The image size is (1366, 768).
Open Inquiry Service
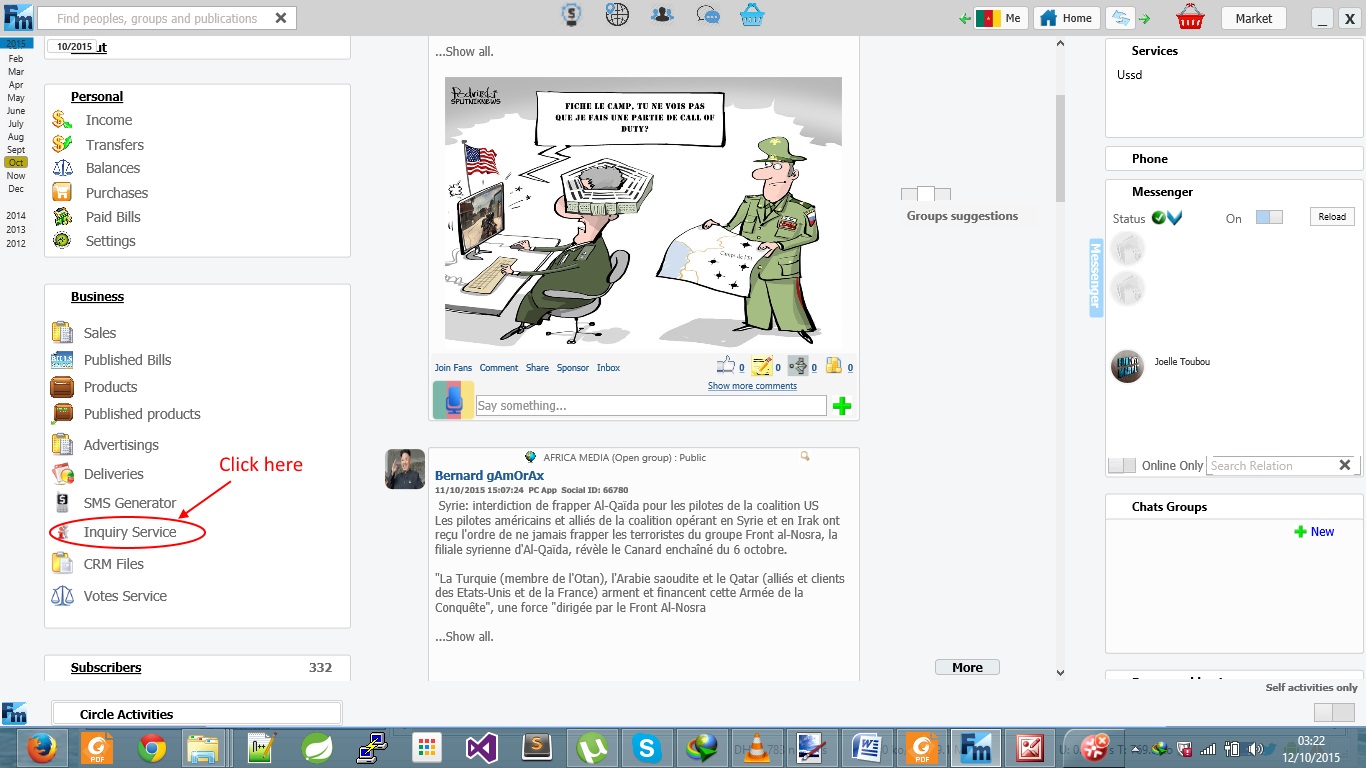pos(129,532)
